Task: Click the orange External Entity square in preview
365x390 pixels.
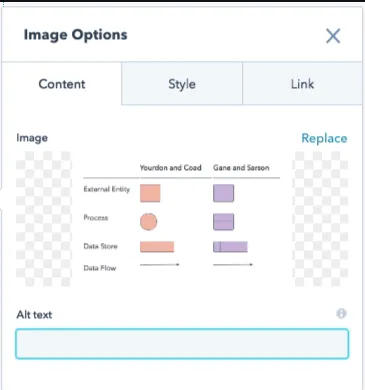Action: click(x=150, y=193)
